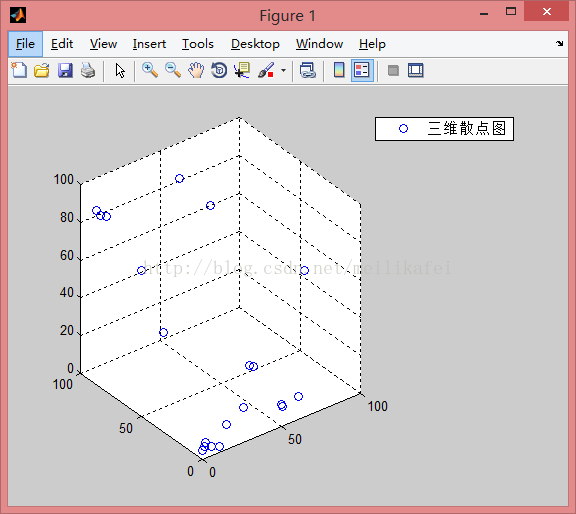Select the Pan hand tool
This screenshot has width=576, height=514.
pos(196,70)
